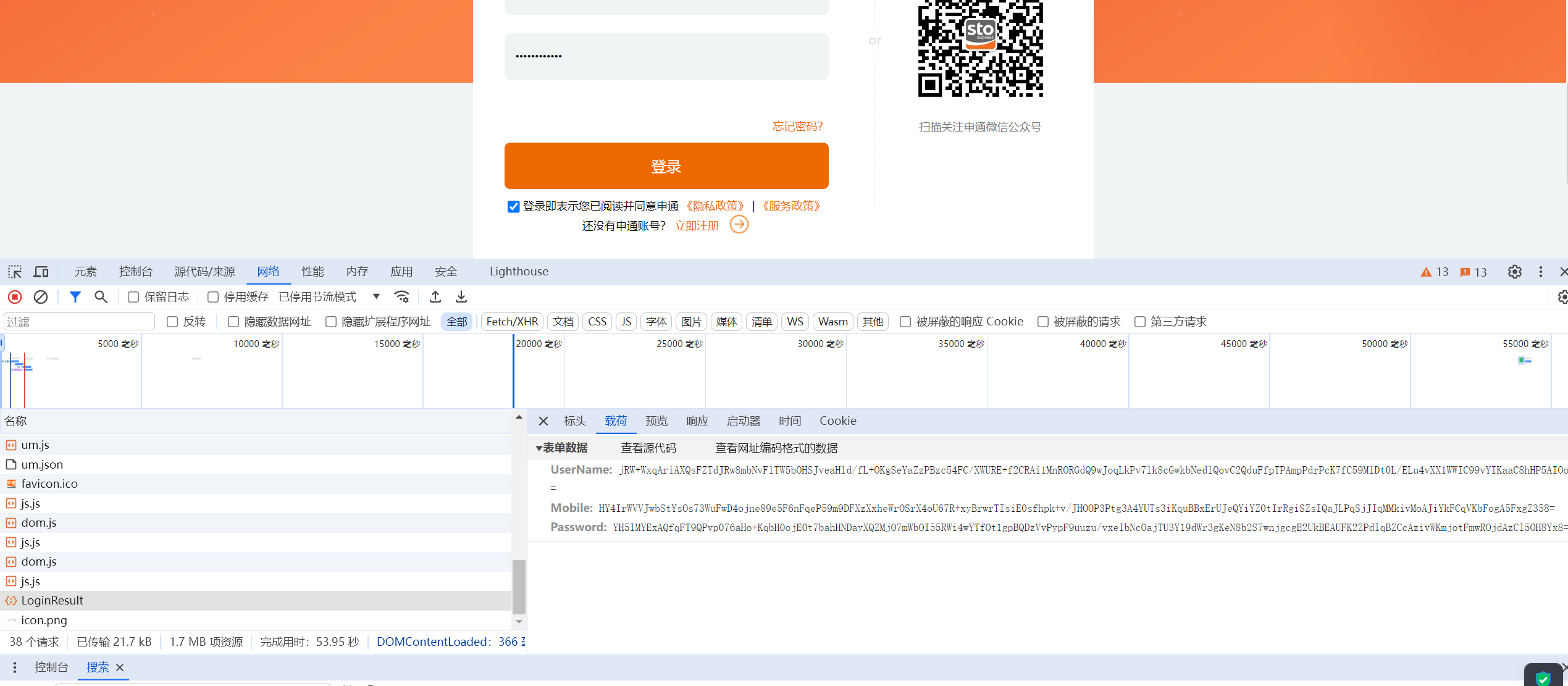Click the 忘记密码? link
The image size is (1568, 686).
click(x=797, y=127)
